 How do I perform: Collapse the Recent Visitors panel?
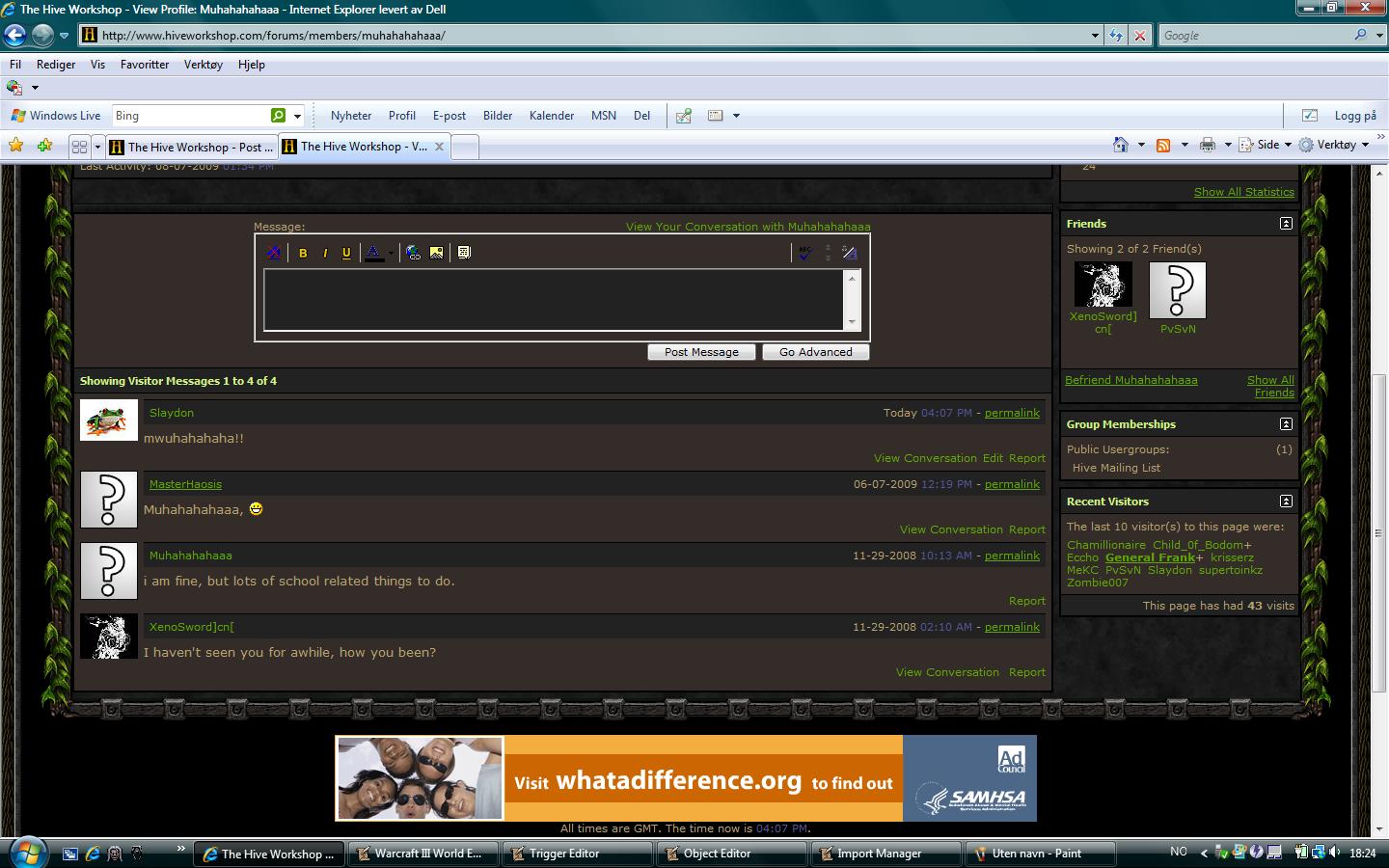1286,502
